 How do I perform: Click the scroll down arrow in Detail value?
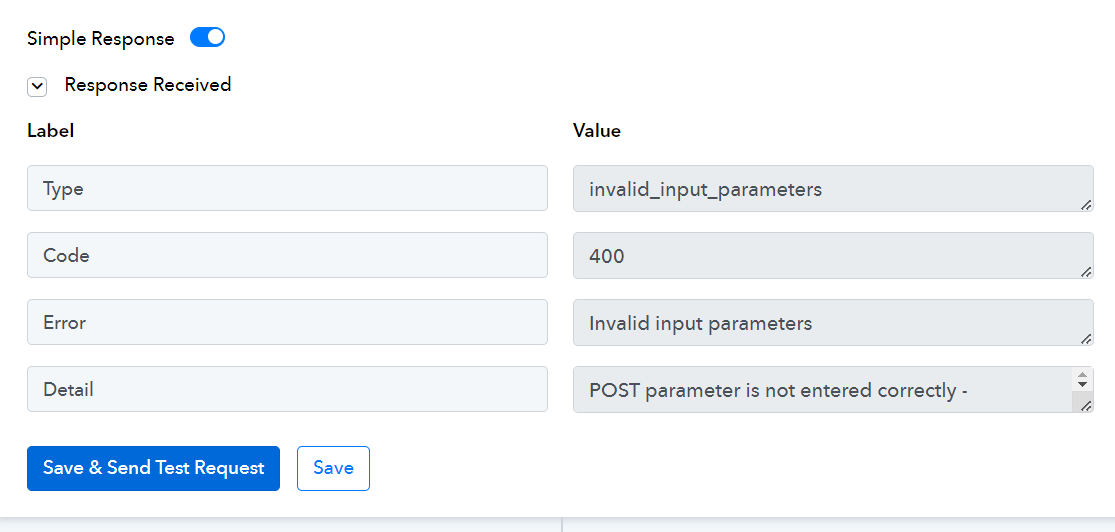(x=1082, y=384)
